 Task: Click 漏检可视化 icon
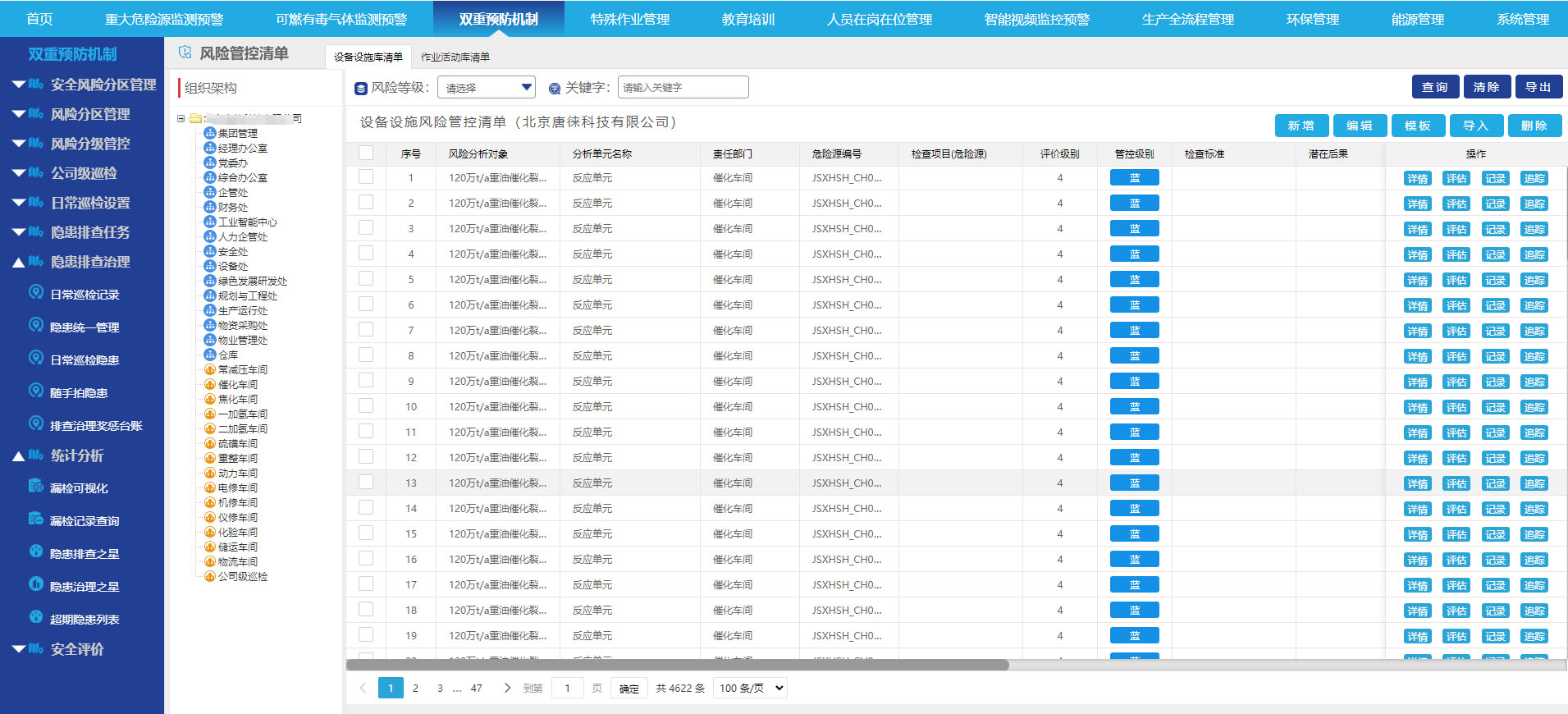36,486
